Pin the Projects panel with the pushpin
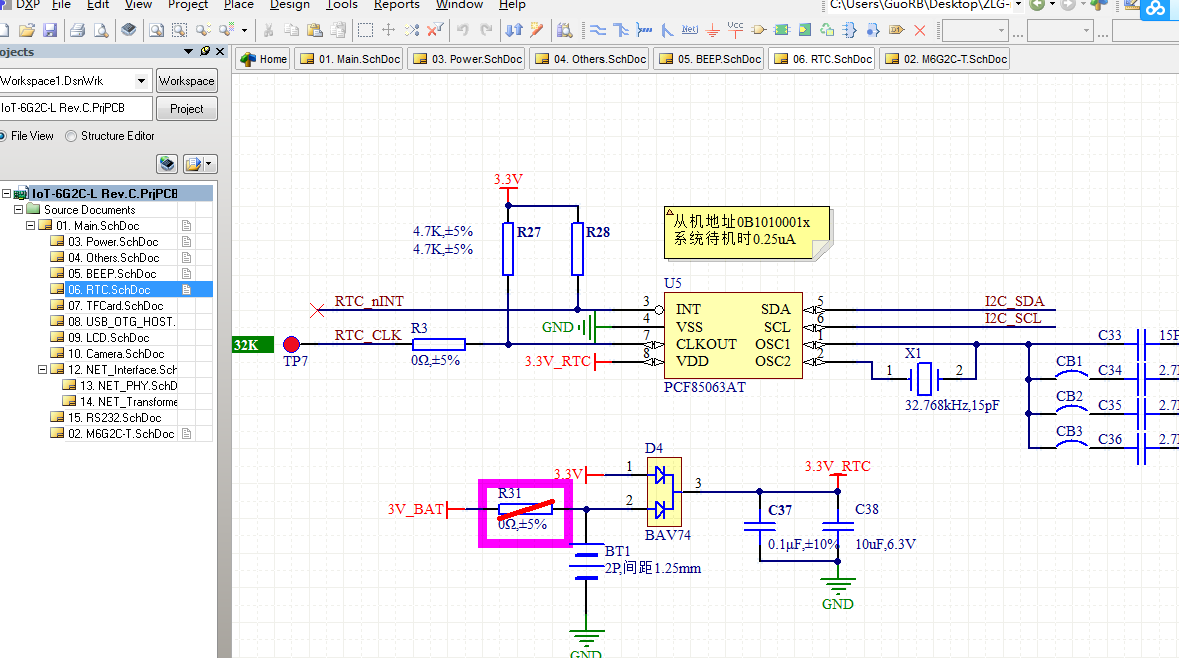Viewport: 1179px width, 658px height. [x=205, y=51]
